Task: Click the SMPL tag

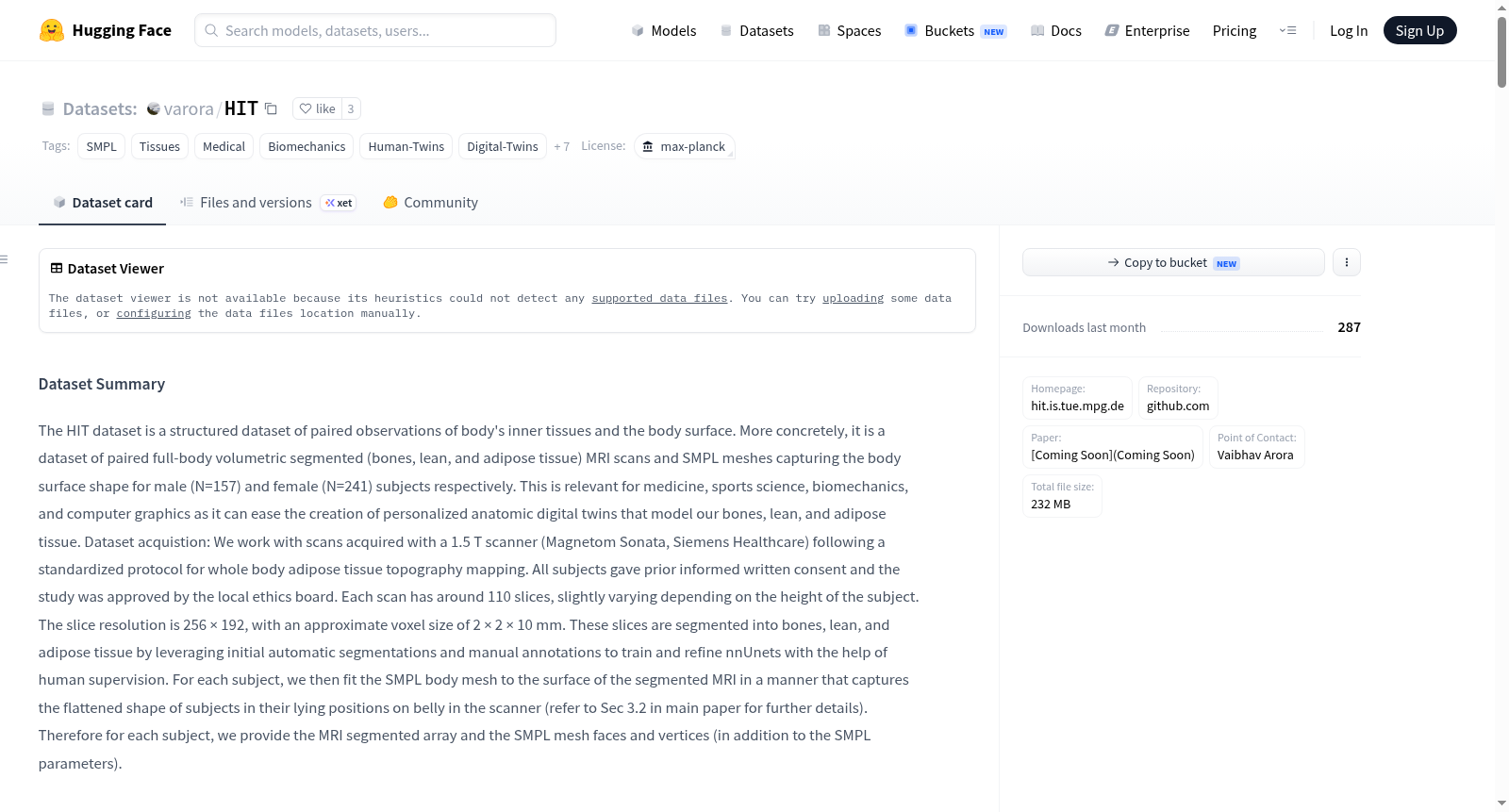Action: coord(102,146)
